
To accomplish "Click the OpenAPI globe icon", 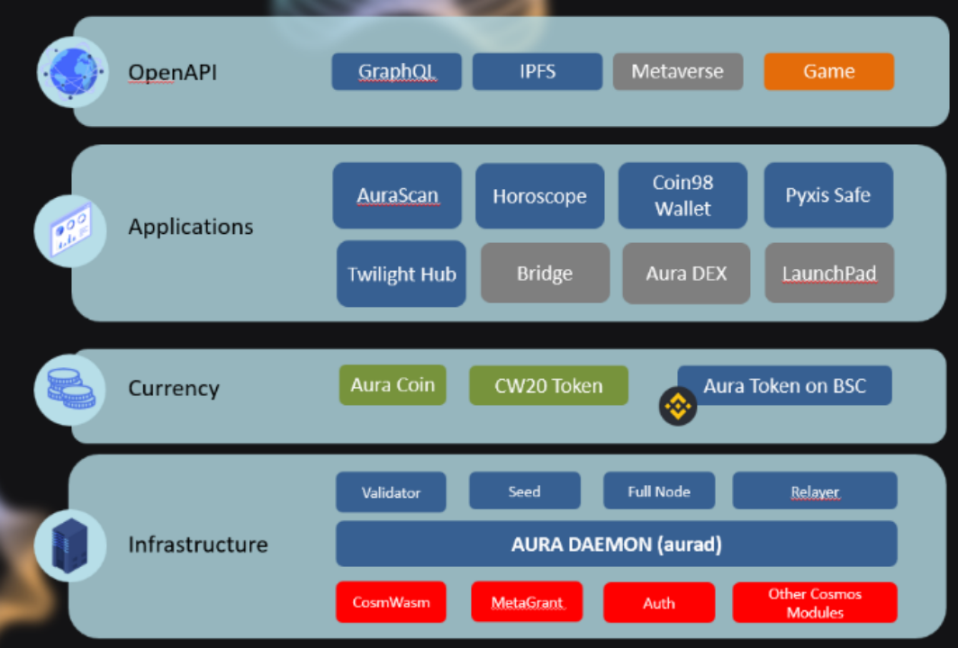I will tap(72, 72).
